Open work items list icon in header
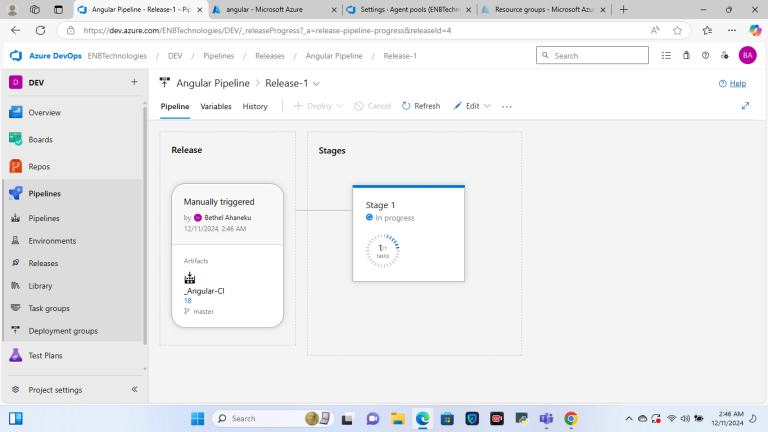Viewport: 768px width, 432px height. pyautogui.click(x=666, y=55)
